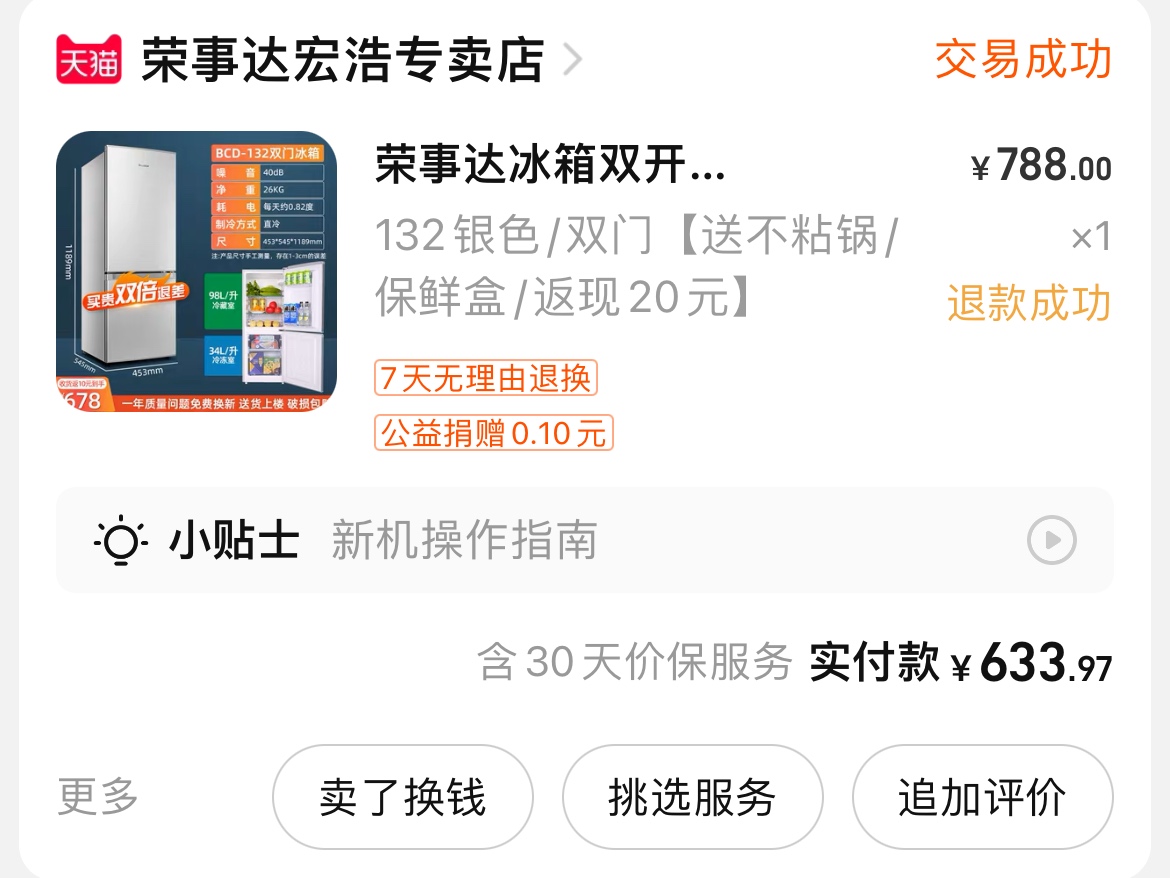Open 新机操作指南 guide text
The image size is (1170, 878).
[x=464, y=540]
